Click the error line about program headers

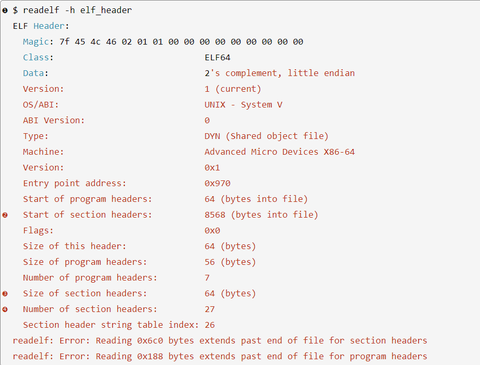(220, 356)
